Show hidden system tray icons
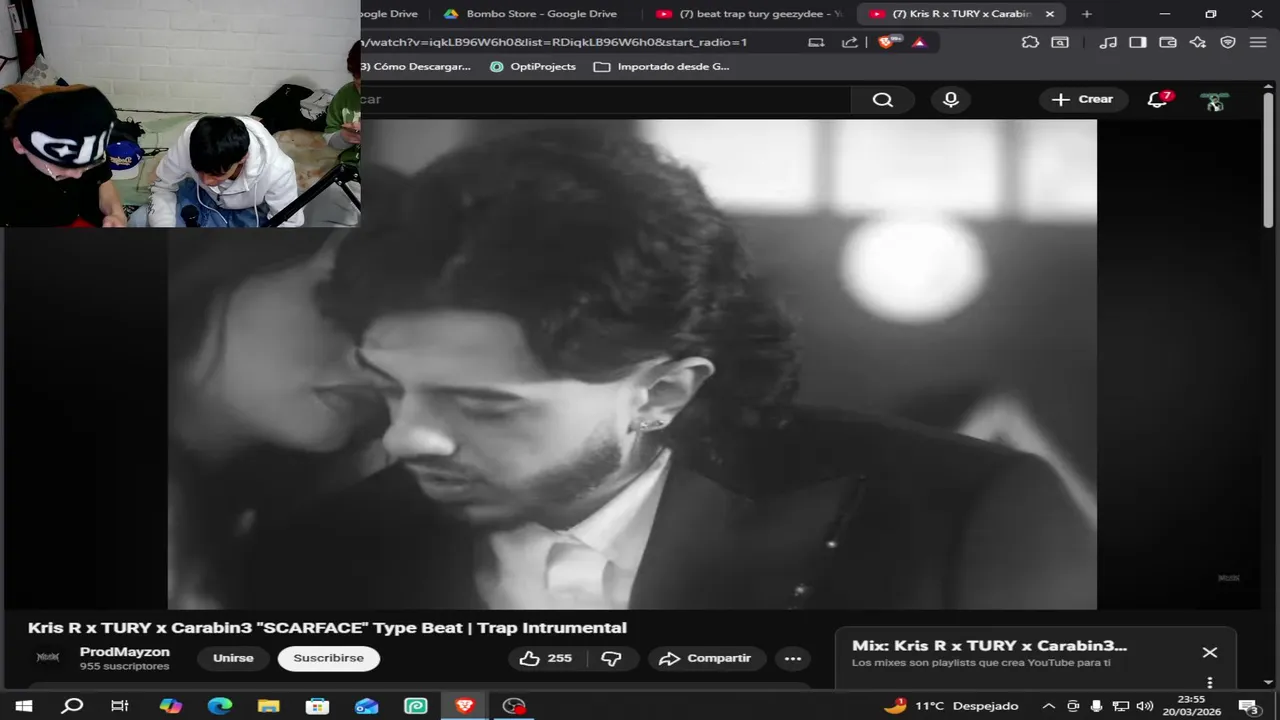1280x720 pixels. pos(1049,706)
